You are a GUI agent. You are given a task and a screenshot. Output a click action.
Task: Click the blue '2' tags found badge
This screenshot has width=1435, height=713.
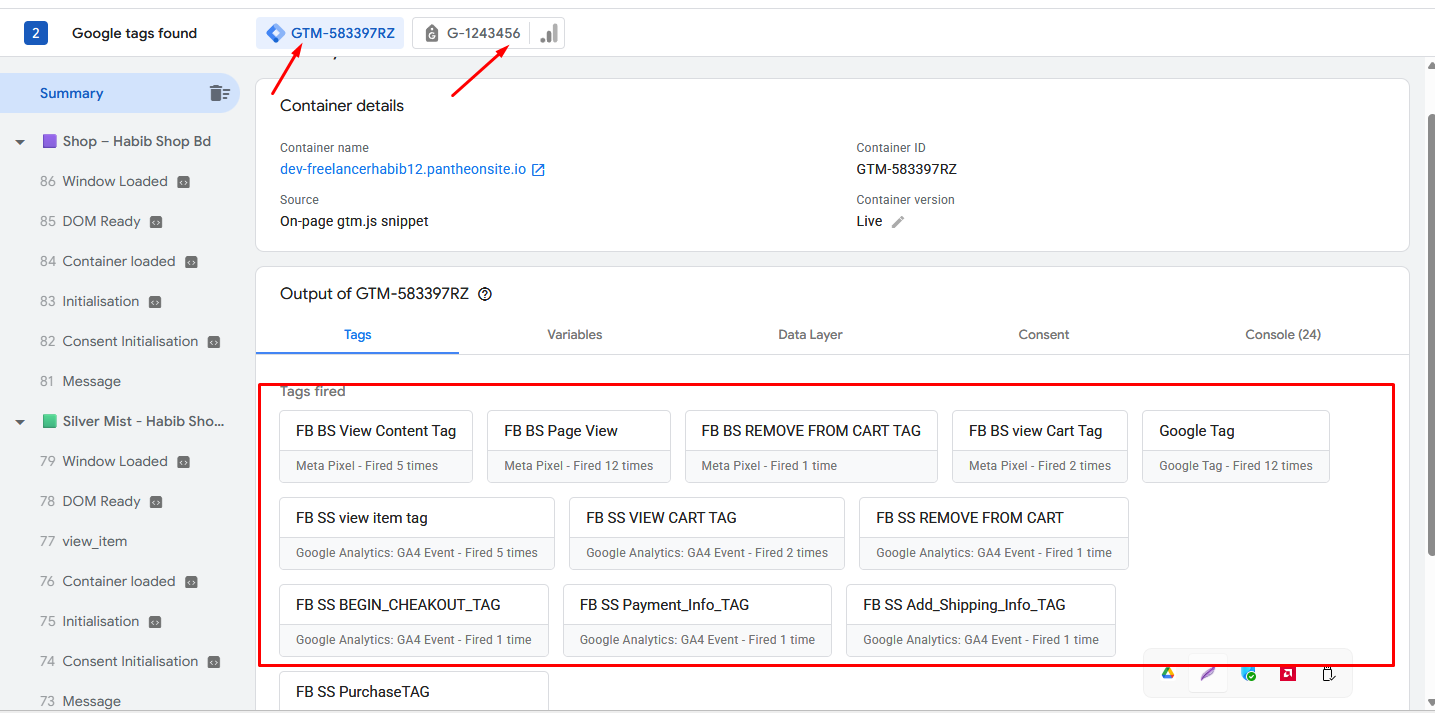click(x=36, y=33)
